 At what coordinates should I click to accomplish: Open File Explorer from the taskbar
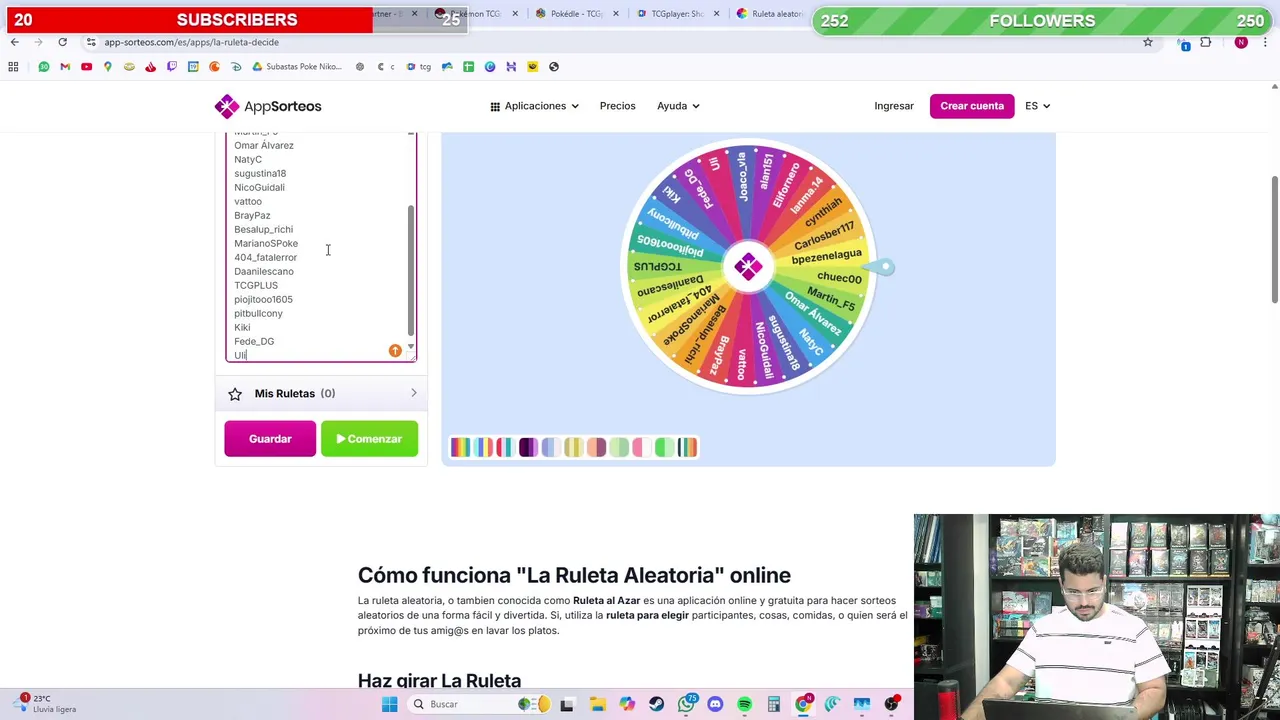click(x=597, y=704)
